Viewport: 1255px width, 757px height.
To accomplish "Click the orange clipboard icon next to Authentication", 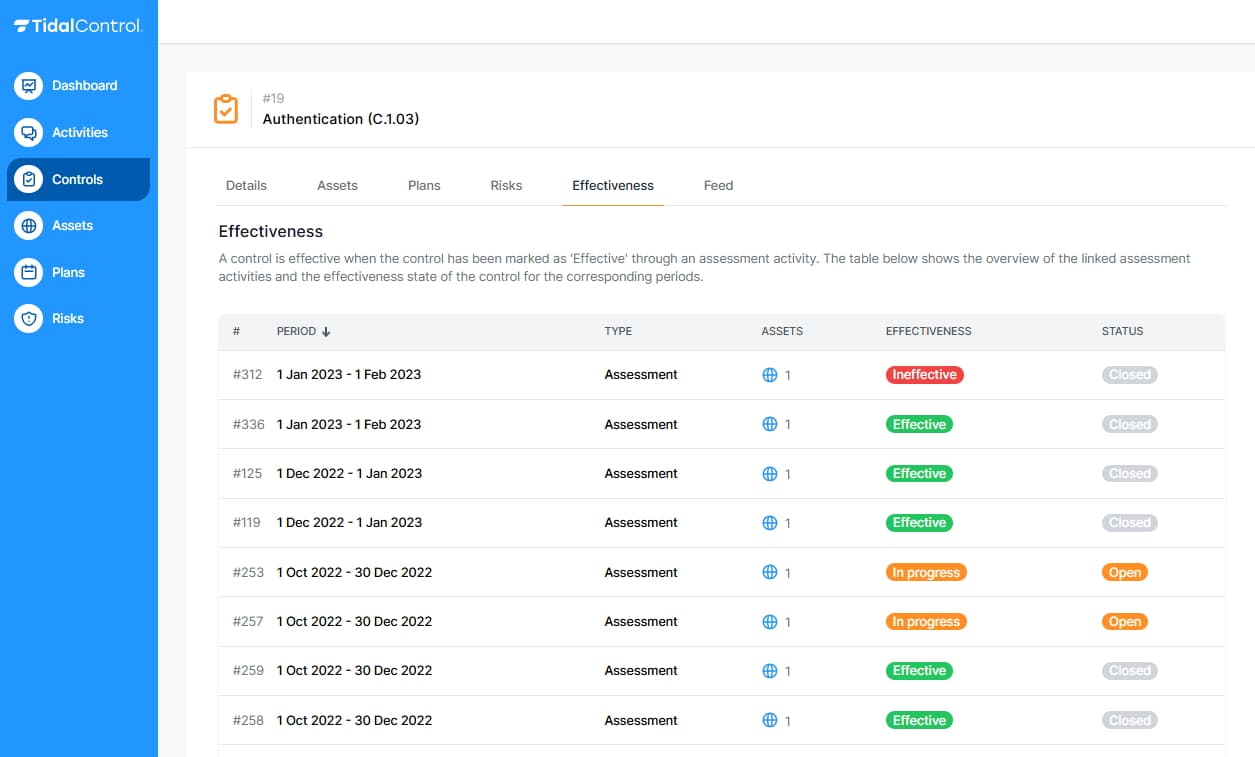I will [x=226, y=108].
